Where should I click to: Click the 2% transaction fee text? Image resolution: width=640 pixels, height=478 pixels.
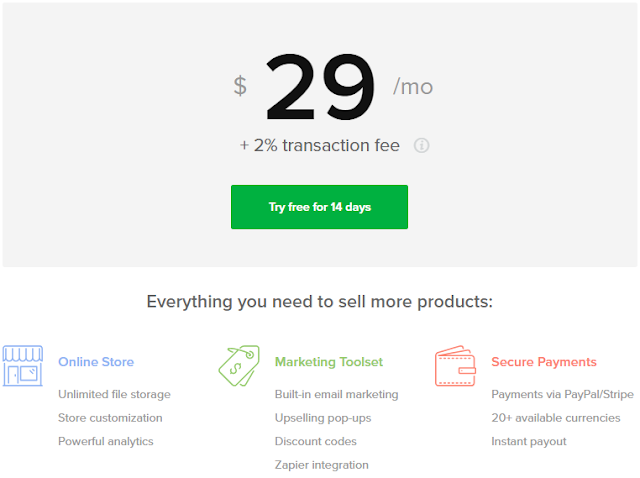[320, 145]
